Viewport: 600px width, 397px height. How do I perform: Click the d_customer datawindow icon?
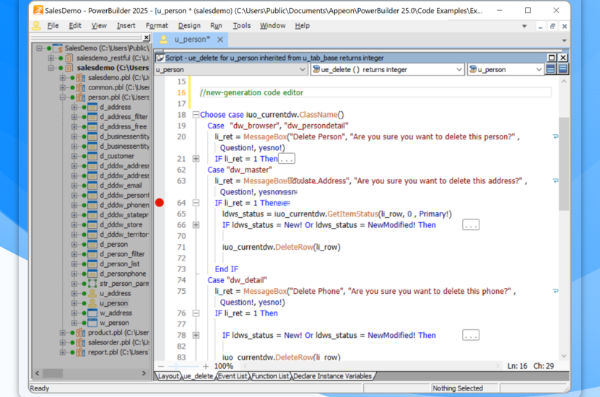[x=92, y=156]
